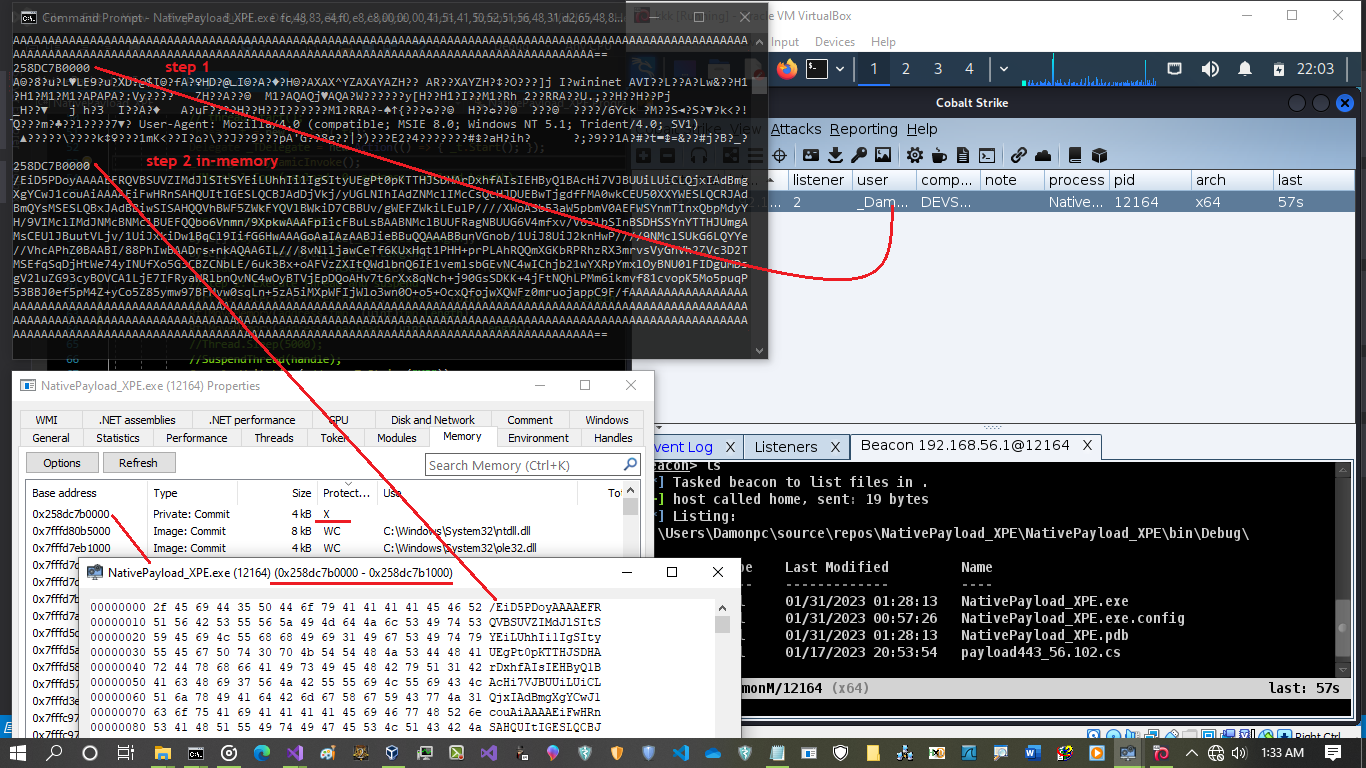
Task: Open the Attacks menu in Cobalt Strike
Action: 795,129
